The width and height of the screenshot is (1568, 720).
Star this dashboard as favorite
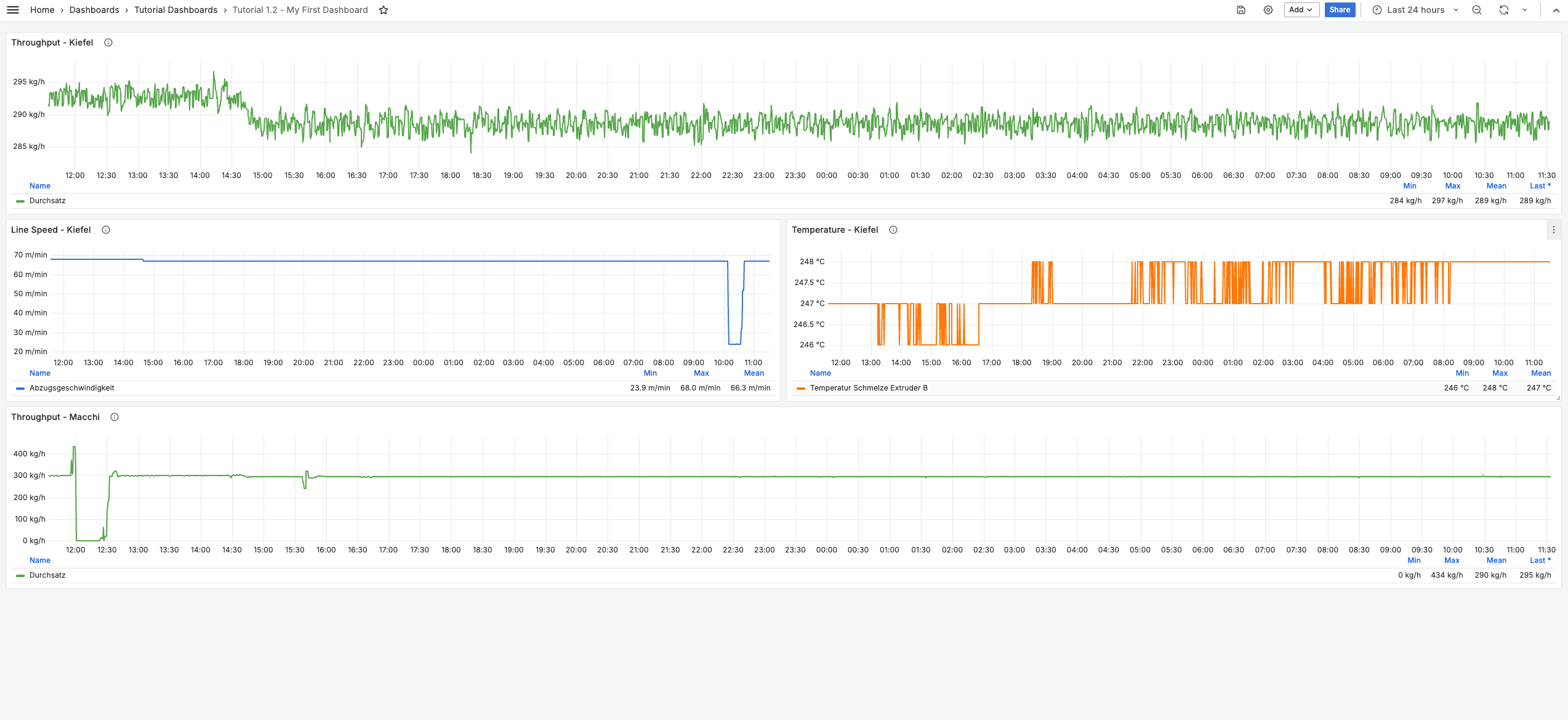tap(384, 10)
